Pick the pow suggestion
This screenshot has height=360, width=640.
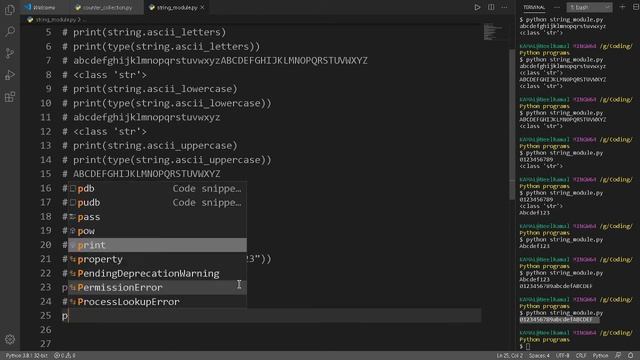click(157, 231)
